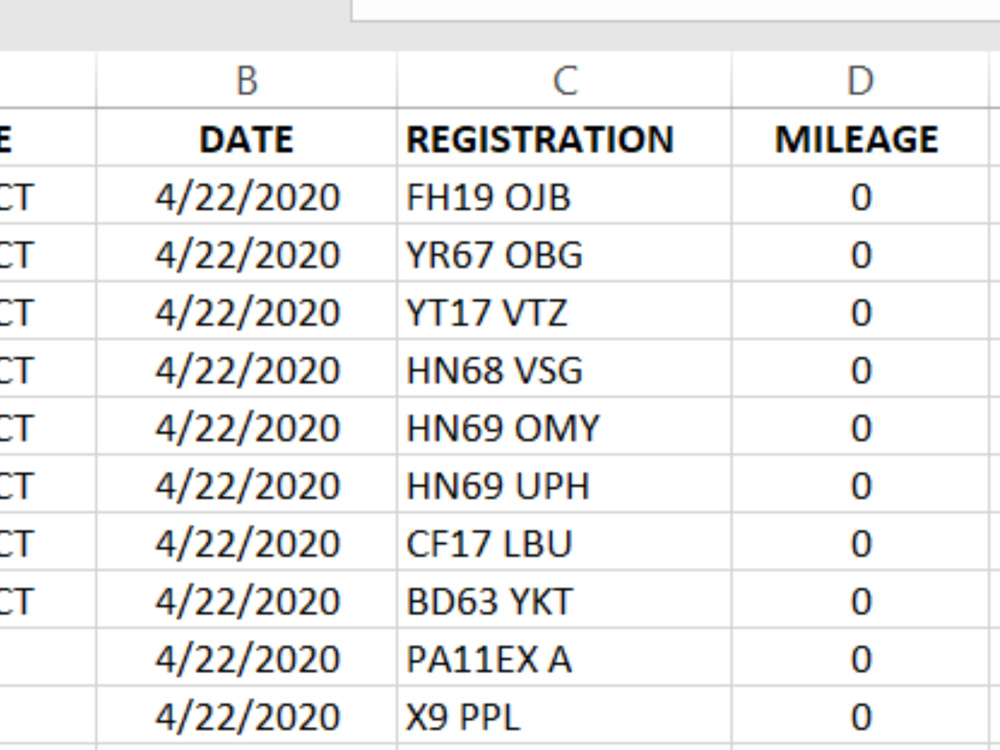
Task: Click date cell beside FH19 OJB
Action: click(x=247, y=196)
